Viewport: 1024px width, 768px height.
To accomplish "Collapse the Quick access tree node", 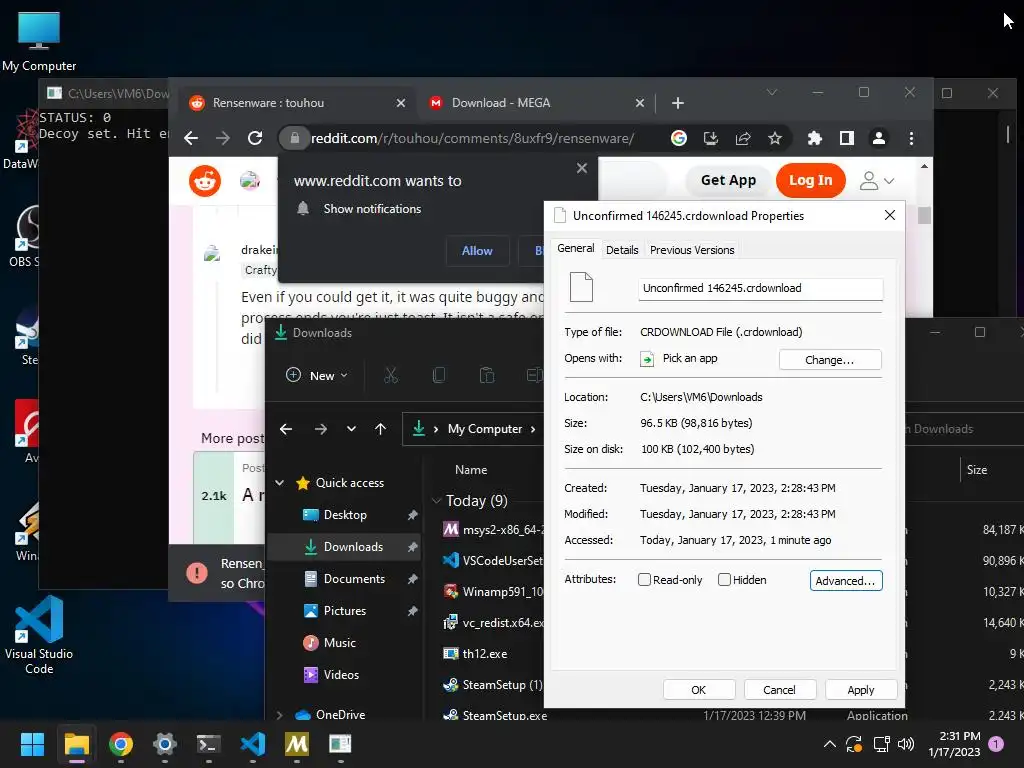I will [280, 483].
